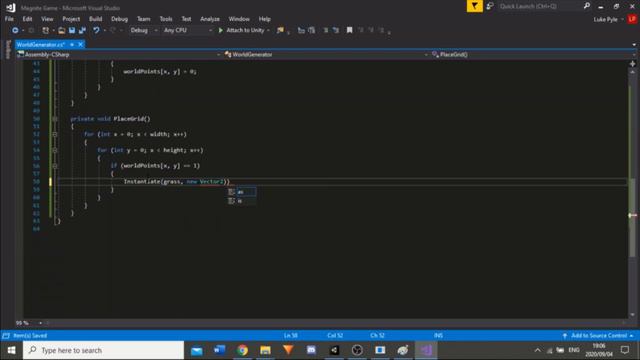Collapse the if worldPoints block

(55, 166)
